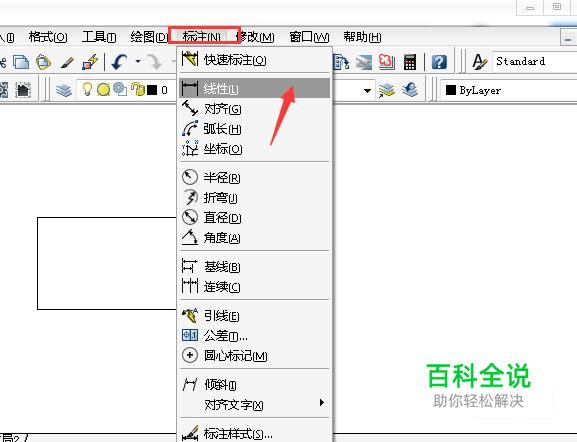Select 圆心标记(M) center mark
577x442 pixels.
(255, 356)
